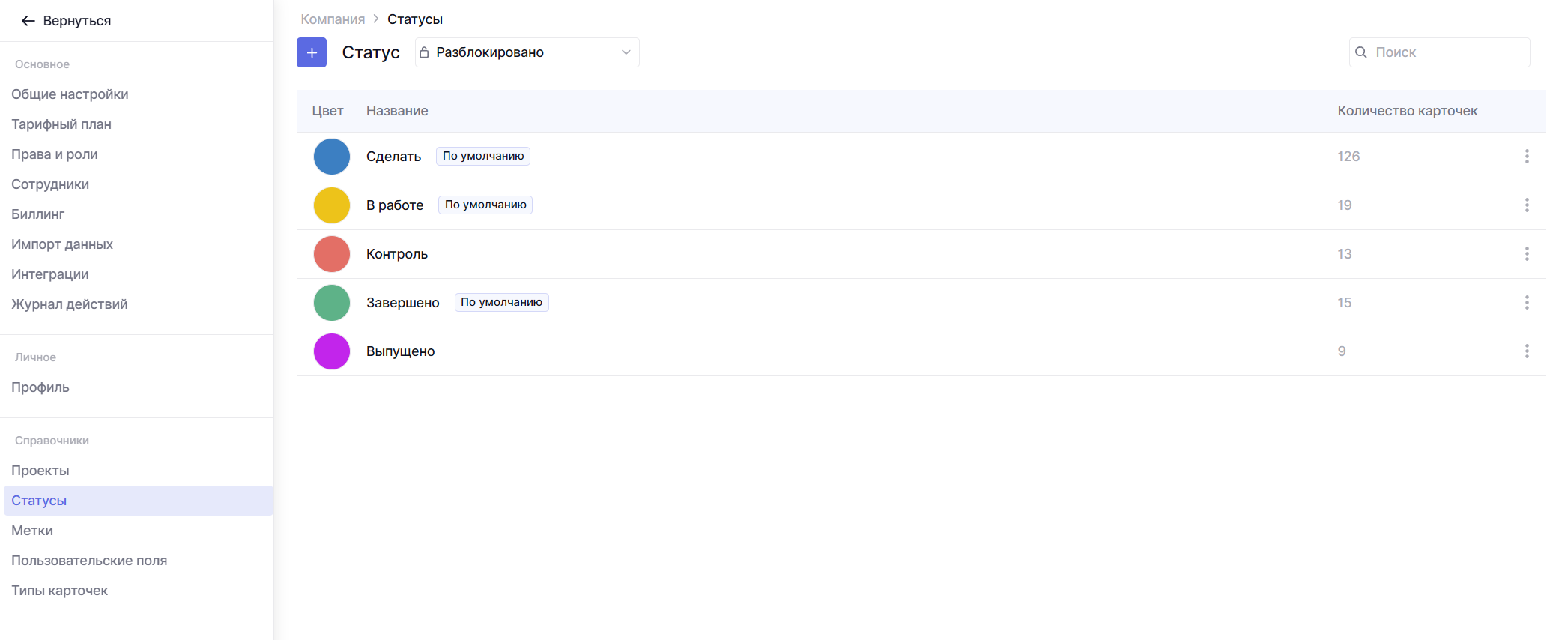Click Компания breadcrumb link
Viewport: 1568px width, 640px height.
click(x=333, y=19)
